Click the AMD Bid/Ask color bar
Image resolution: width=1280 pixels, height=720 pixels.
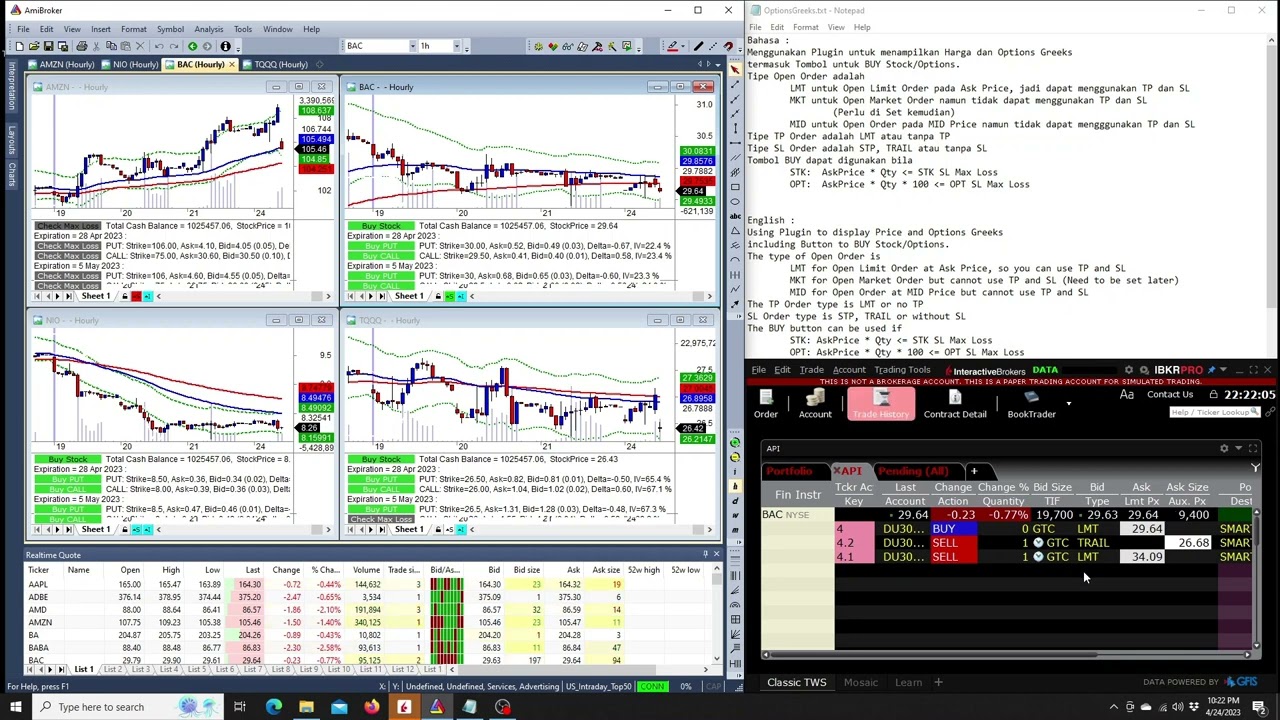coord(446,609)
